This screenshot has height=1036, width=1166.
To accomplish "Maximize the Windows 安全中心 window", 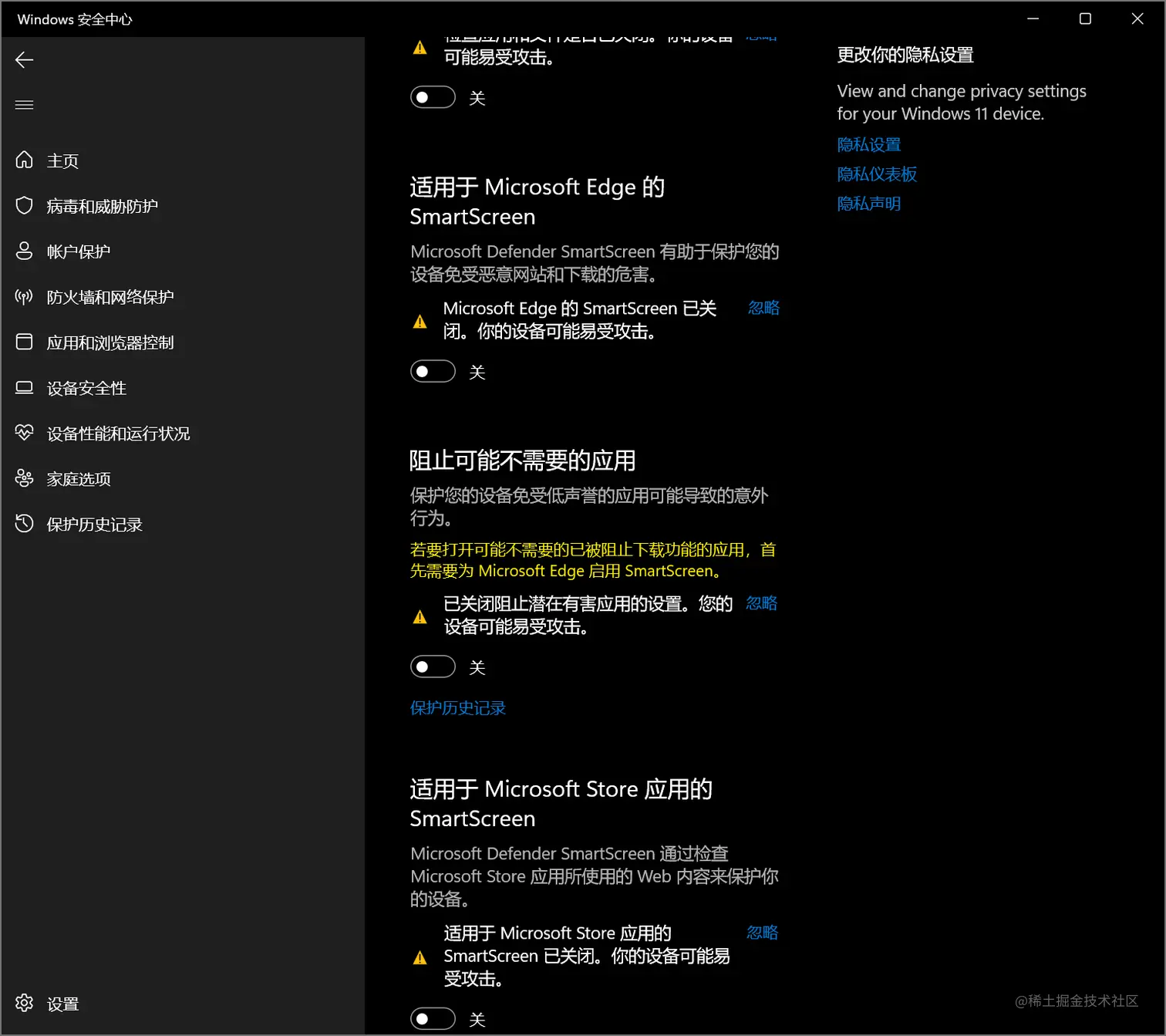I will coord(1085,19).
